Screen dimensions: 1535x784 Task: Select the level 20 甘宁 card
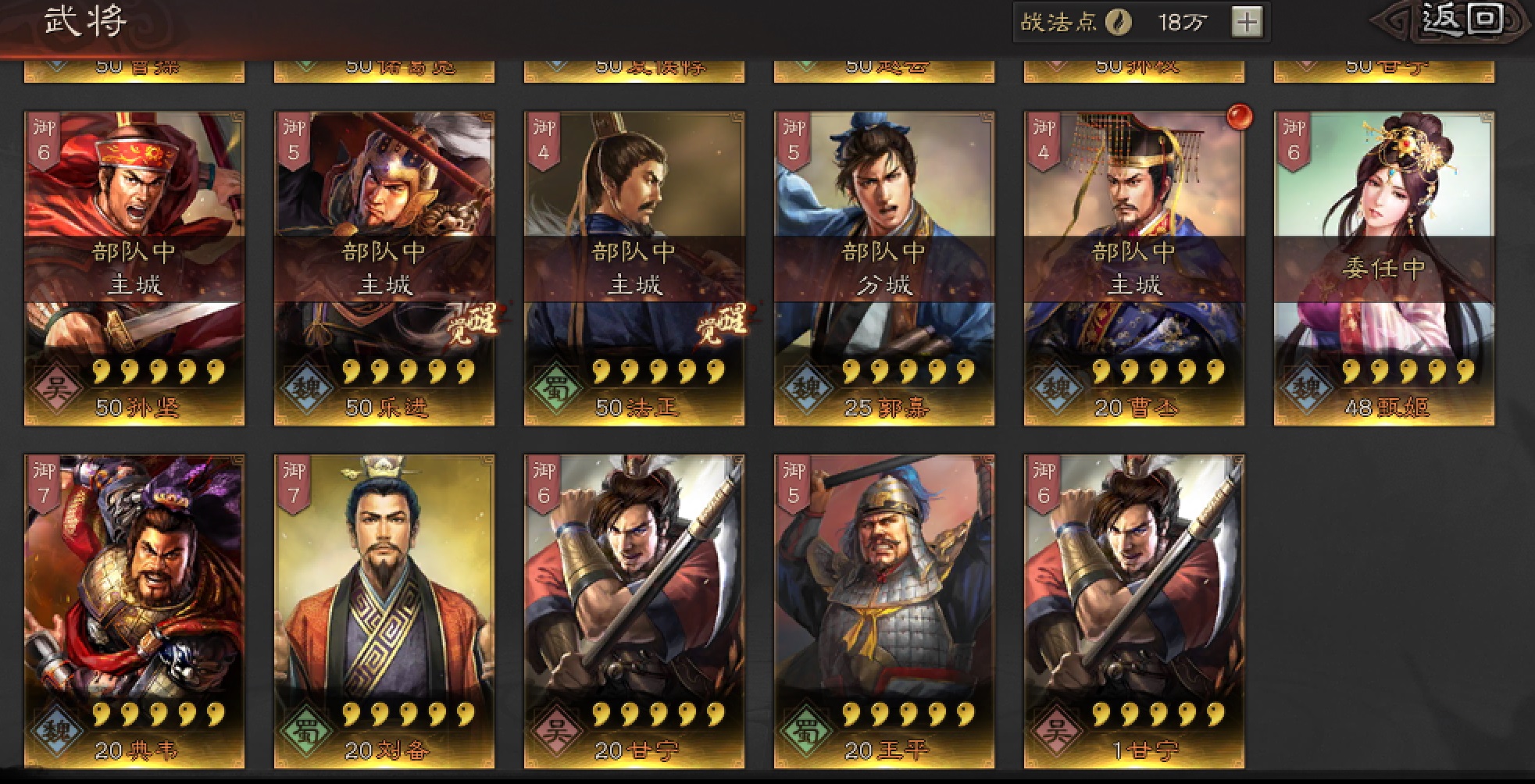(634, 612)
